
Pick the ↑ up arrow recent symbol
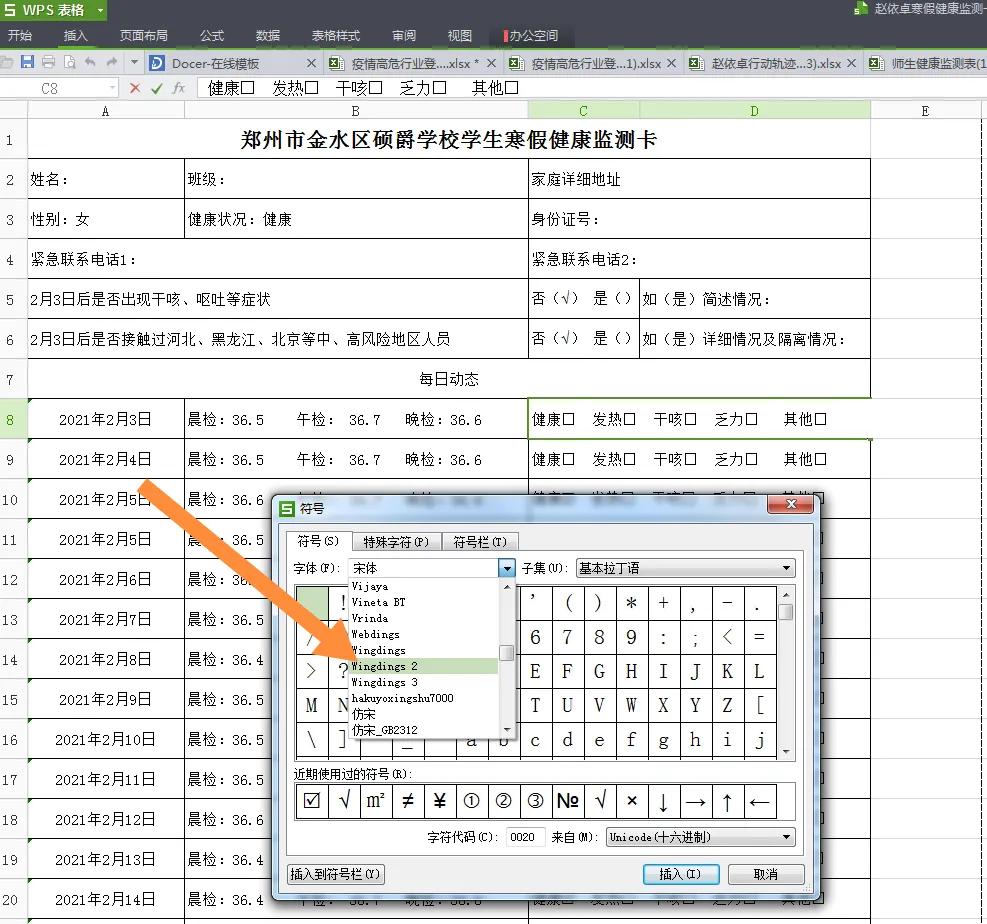coord(728,801)
